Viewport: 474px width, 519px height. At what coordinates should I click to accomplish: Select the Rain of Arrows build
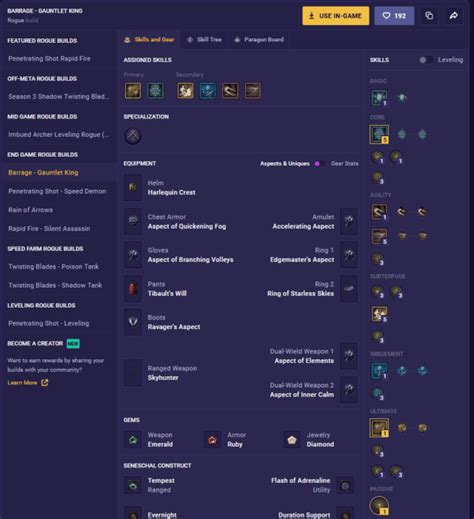point(30,210)
